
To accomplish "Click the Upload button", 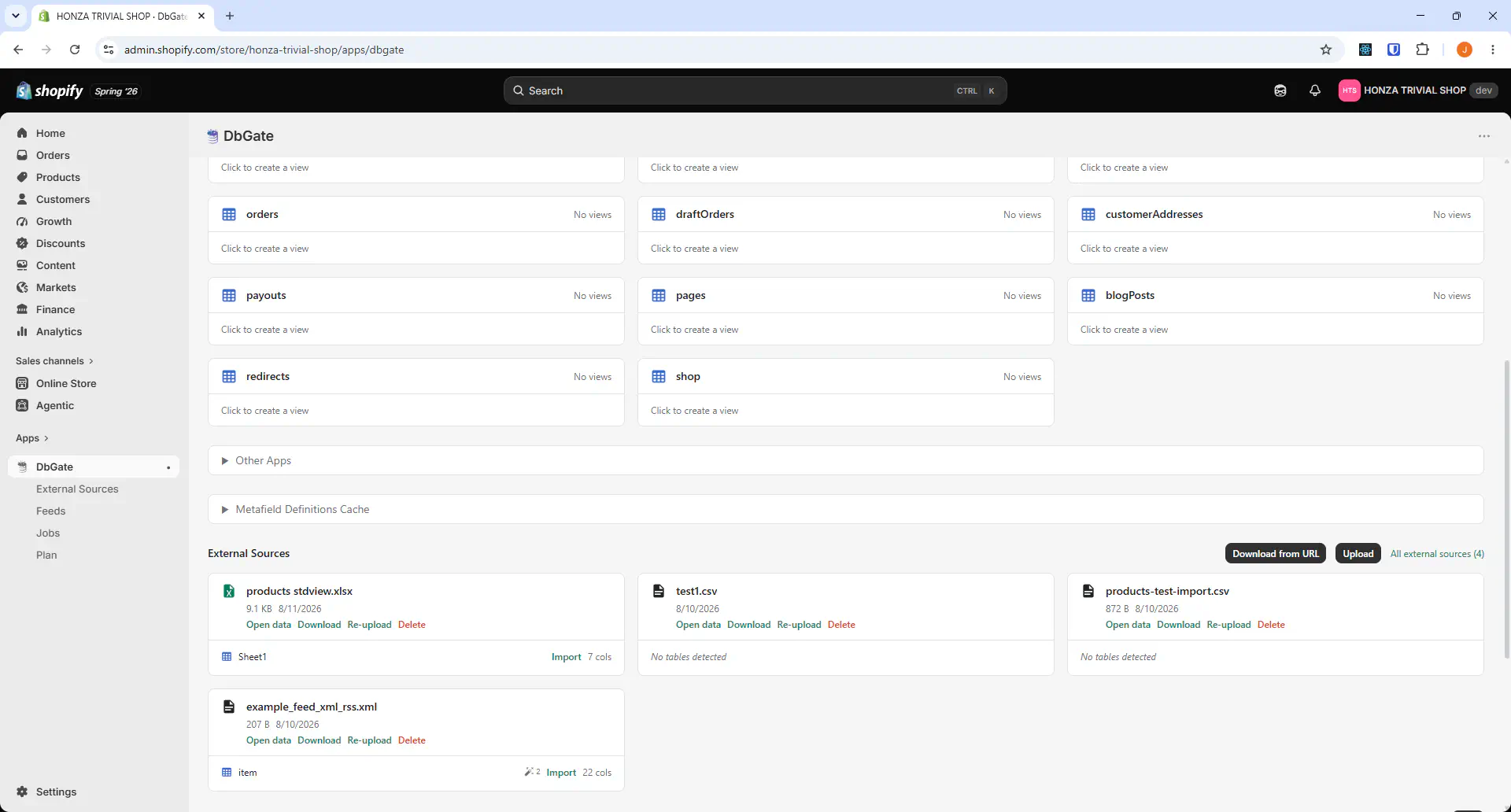I will point(1358,553).
